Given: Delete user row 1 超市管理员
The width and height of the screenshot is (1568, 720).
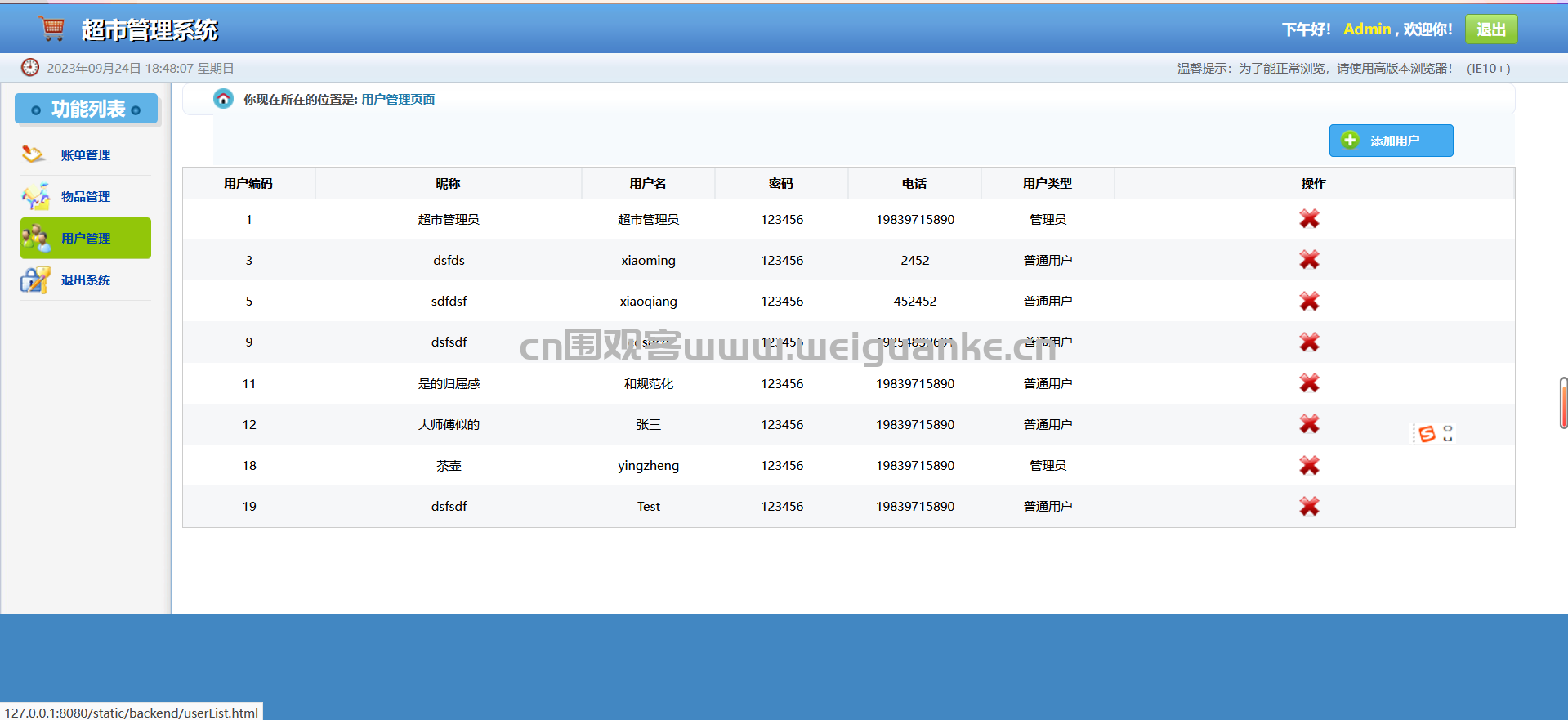Looking at the screenshot, I should (1309, 219).
